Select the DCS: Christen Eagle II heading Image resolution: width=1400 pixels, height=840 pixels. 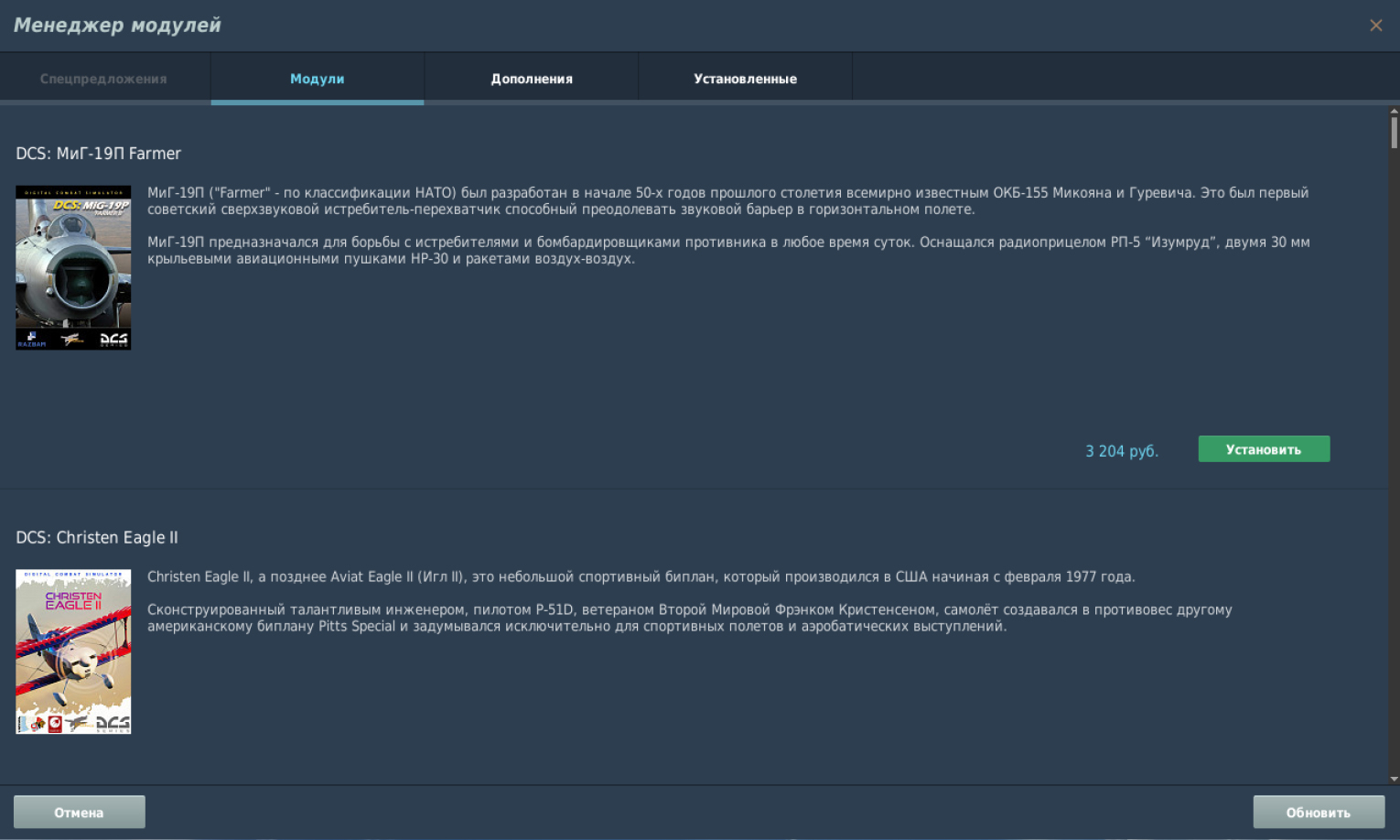(x=97, y=538)
